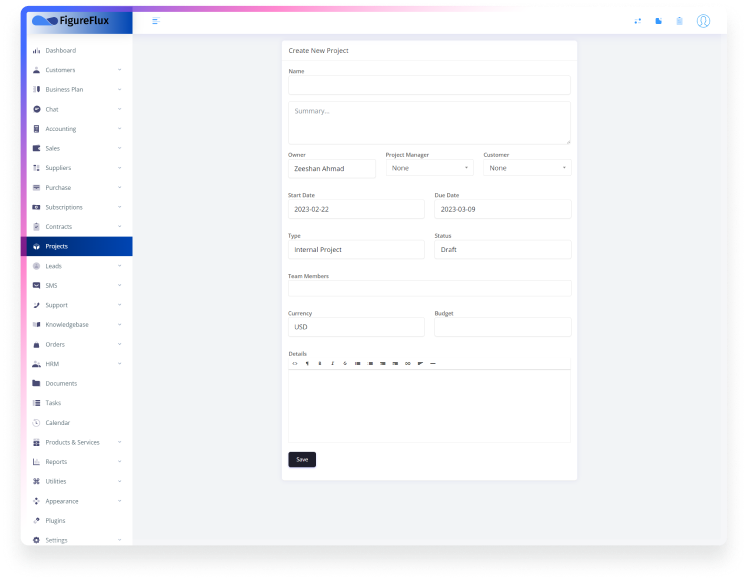Click the Dashboard chart icon in sidebar
This screenshot has height=580, width=747.
[x=36, y=51]
